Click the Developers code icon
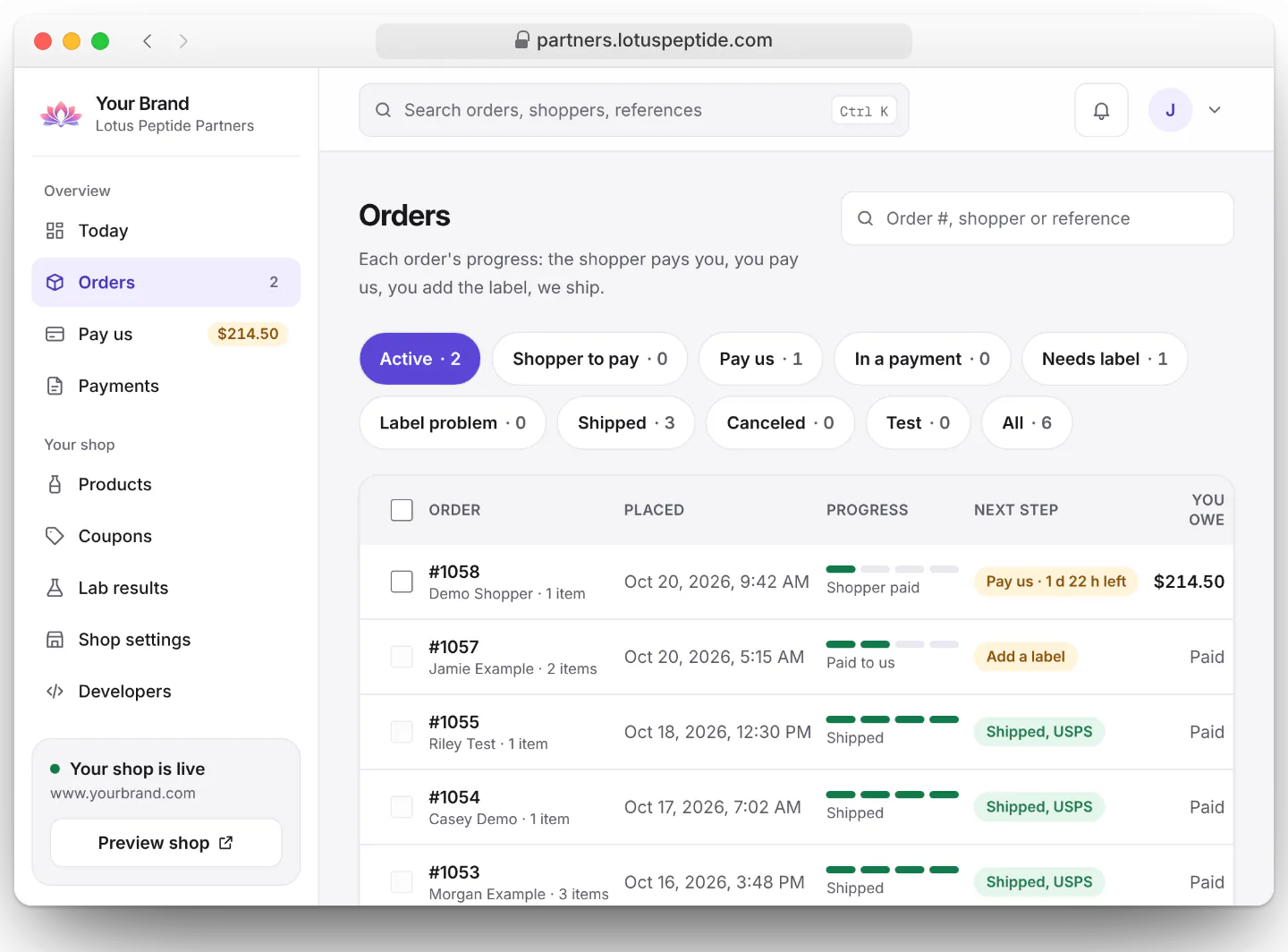 click(55, 692)
